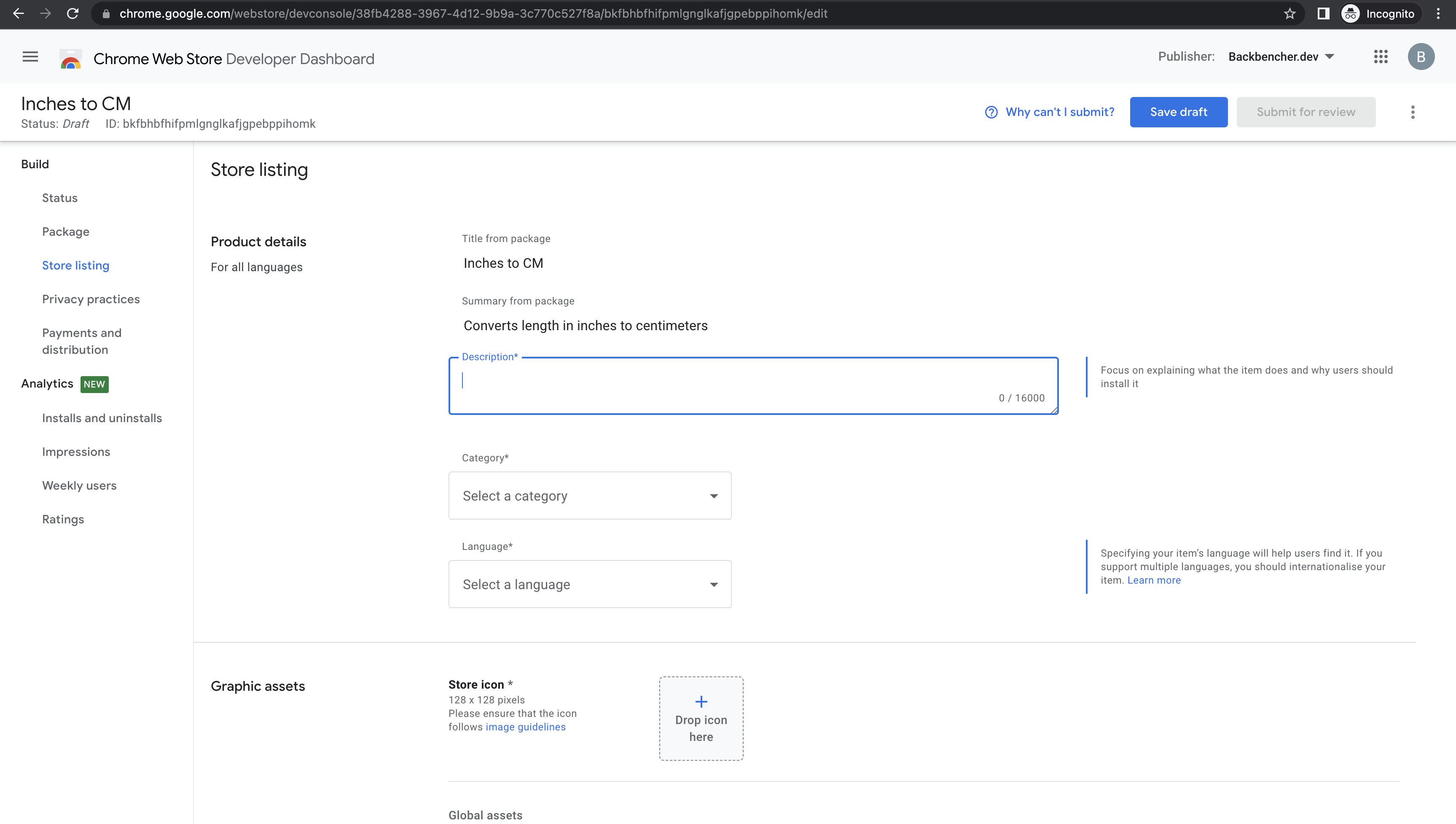Open the Ratings analytics page
The height and width of the screenshot is (824, 1456).
[63, 519]
